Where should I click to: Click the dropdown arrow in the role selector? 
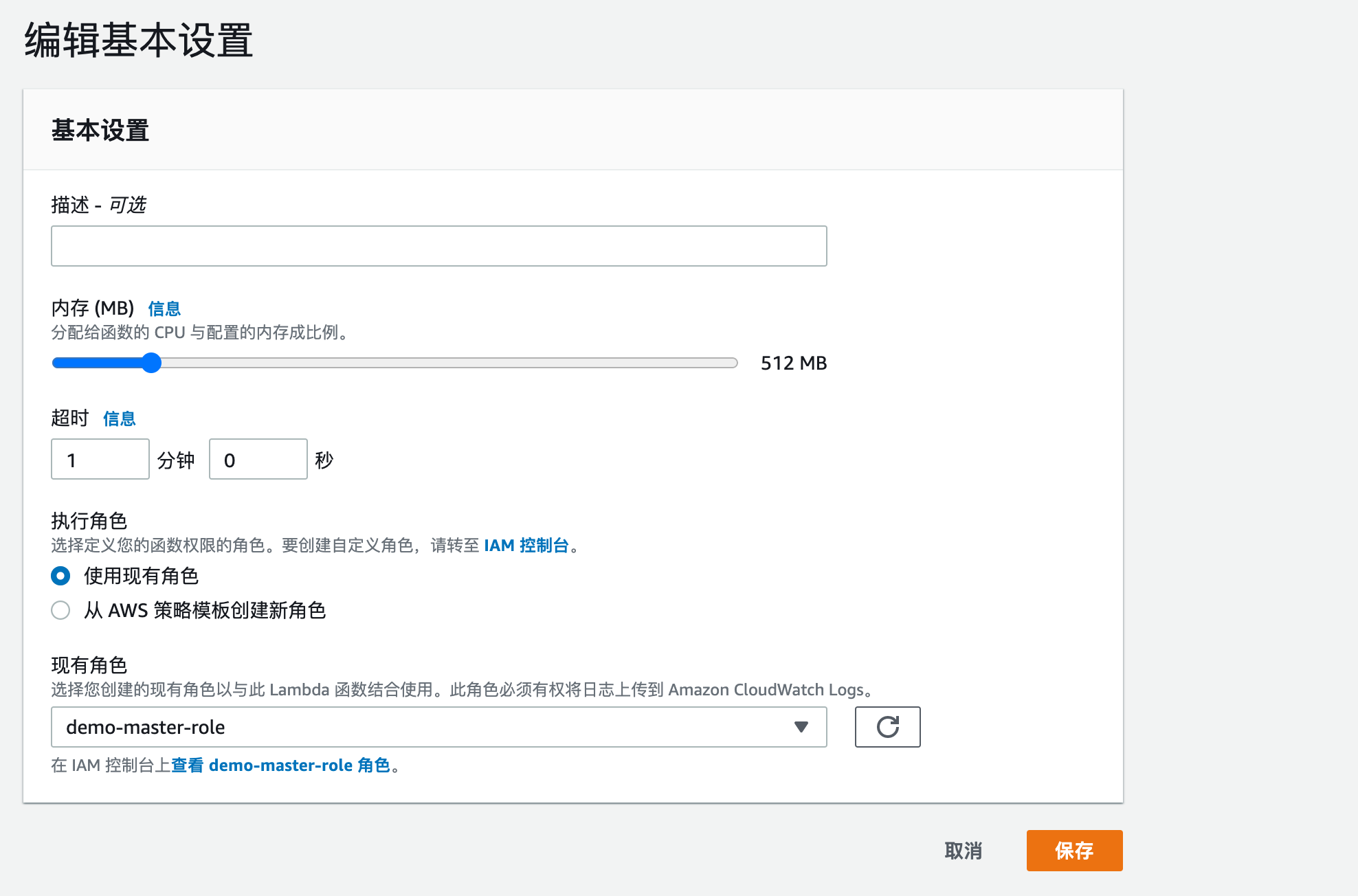coord(801,727)
